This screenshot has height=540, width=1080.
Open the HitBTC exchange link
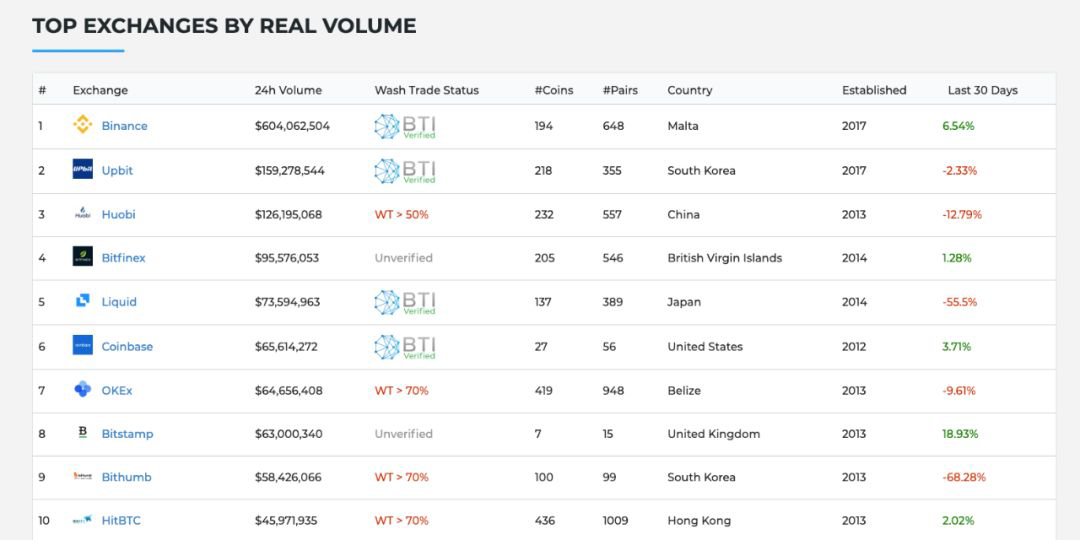coord(121,521)
